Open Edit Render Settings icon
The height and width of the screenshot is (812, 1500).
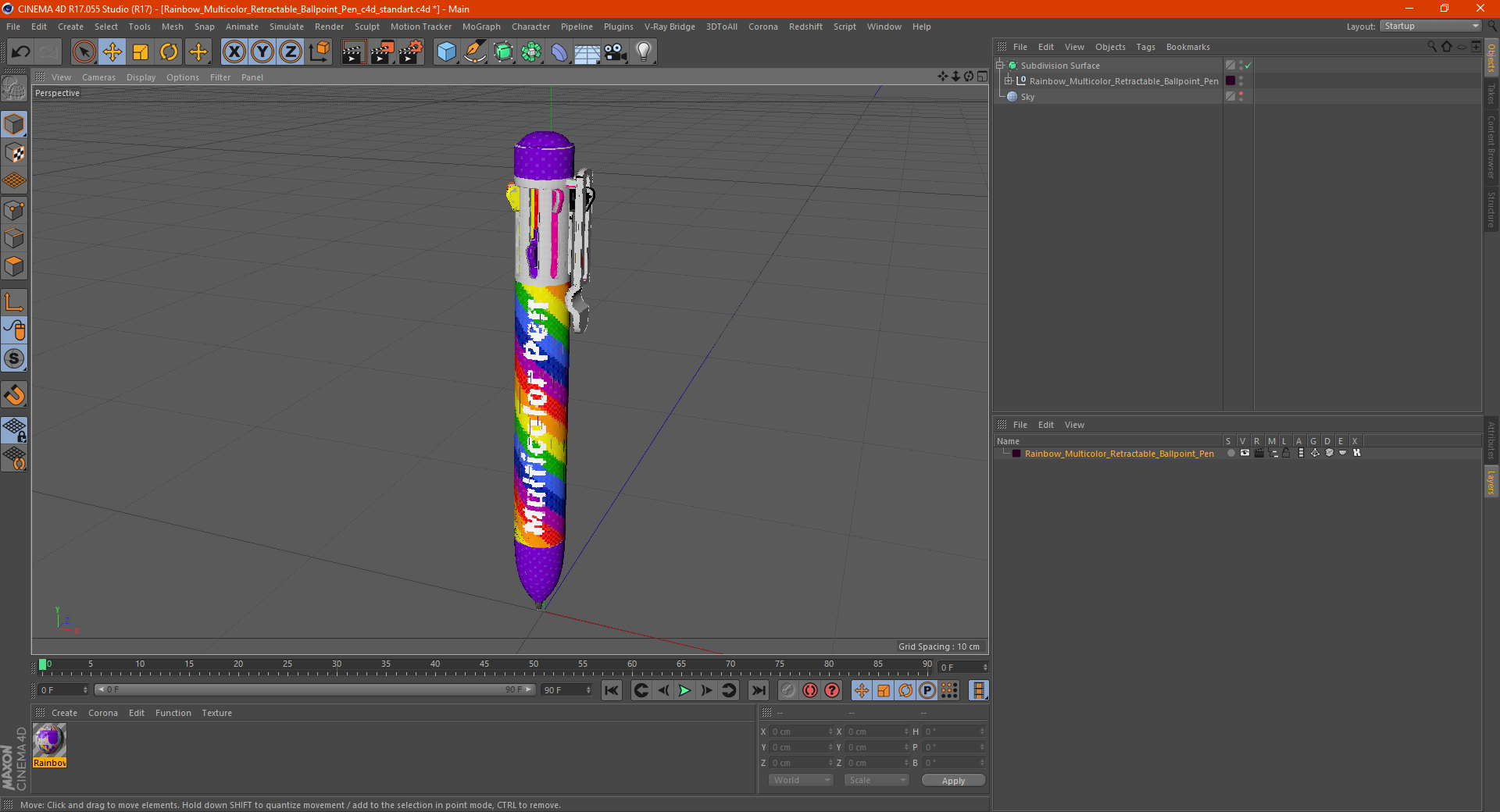[411, 52]
